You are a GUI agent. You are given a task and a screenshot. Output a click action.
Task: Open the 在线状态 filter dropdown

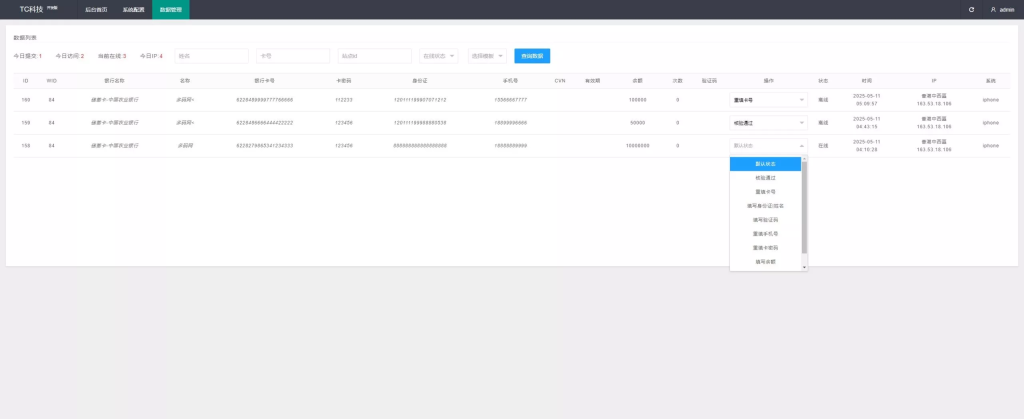pos(439,56)
